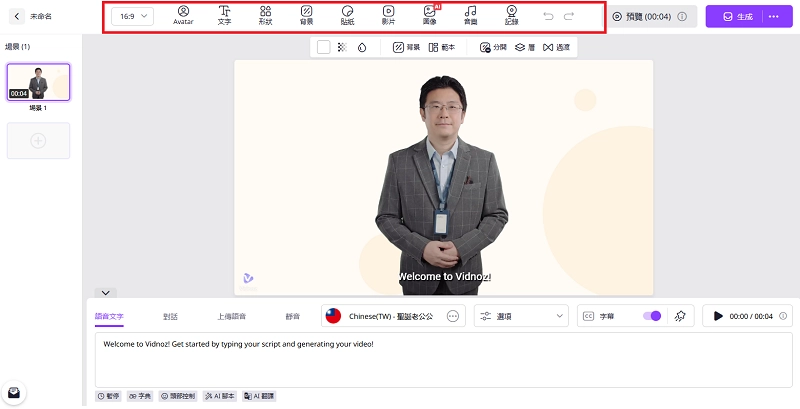Open the 貼紙 stickers tool

[347, 15]
